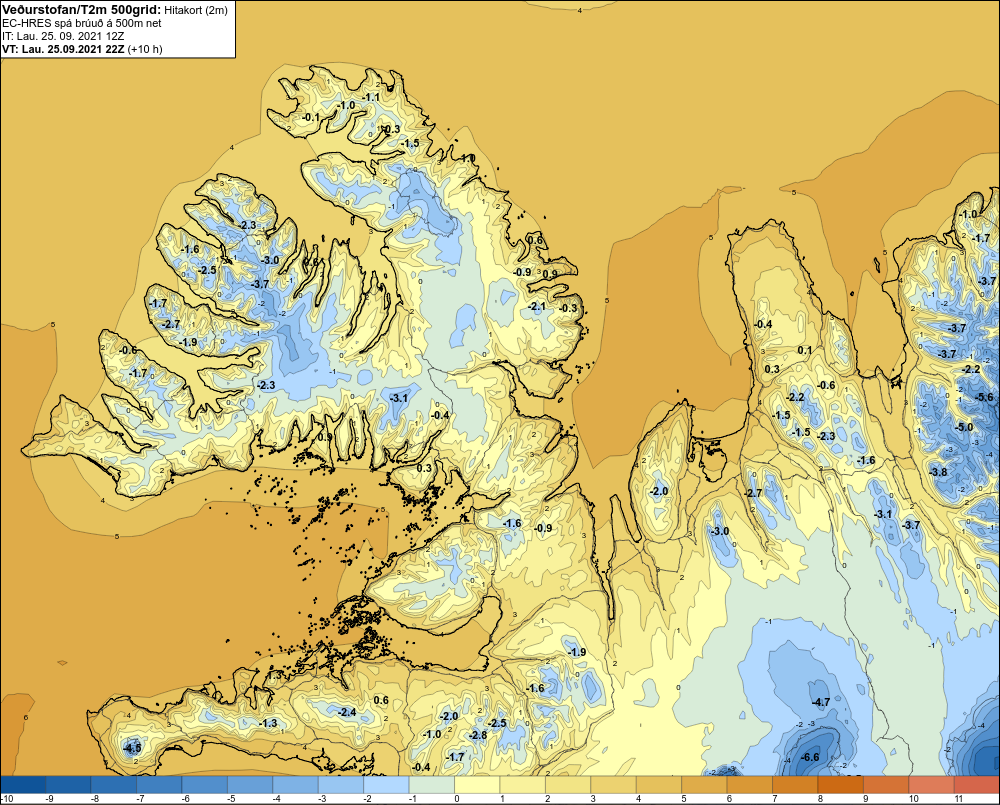Click the '(+10 h)' forecast offset text
The width and height of the screenshot is (1000, 805).
tap(145, 49)
